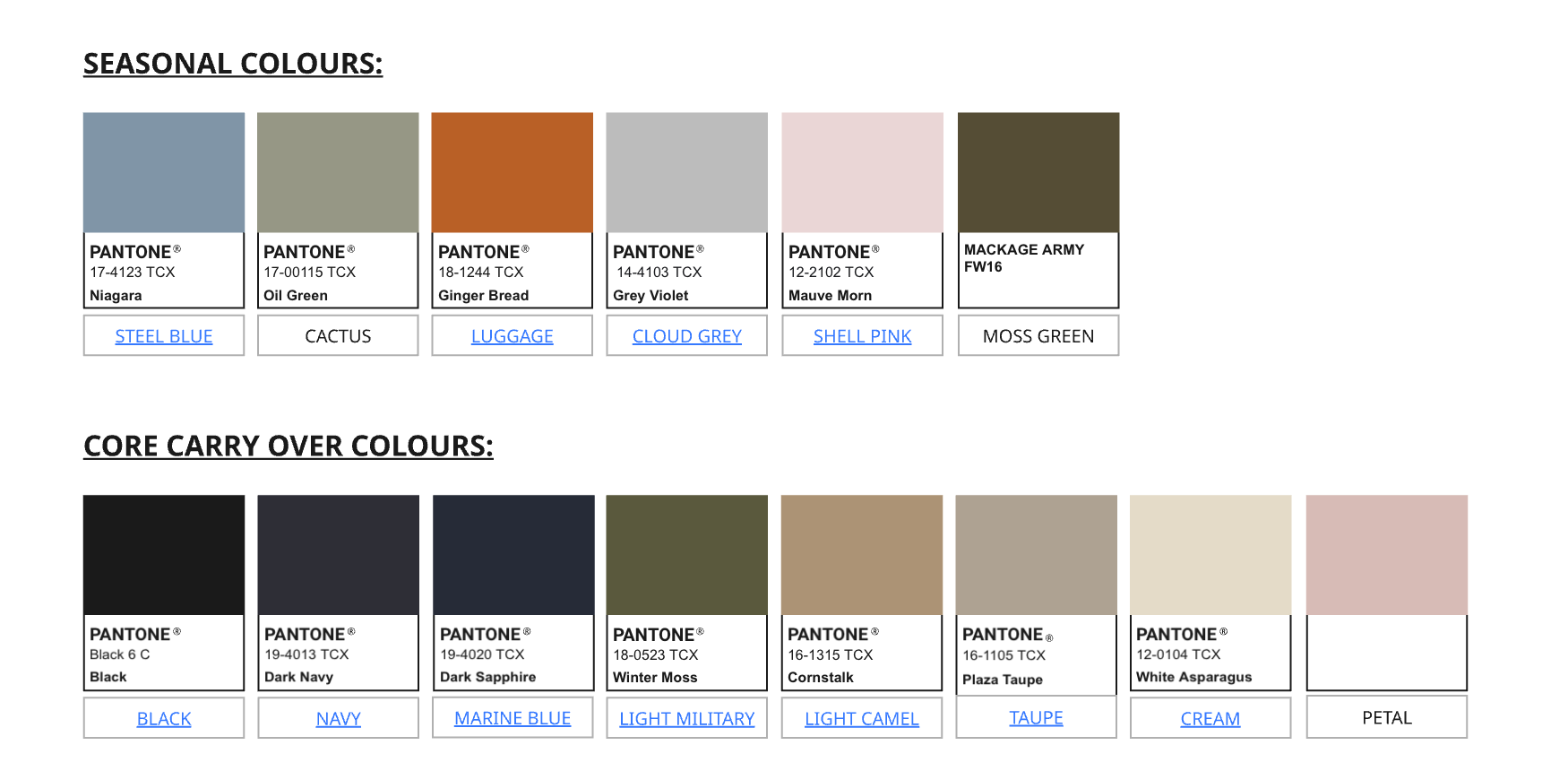1568x771 pixels.
Task: Click the Mackage Army FW16 swatch
Action: click(x=1038, y=173)
